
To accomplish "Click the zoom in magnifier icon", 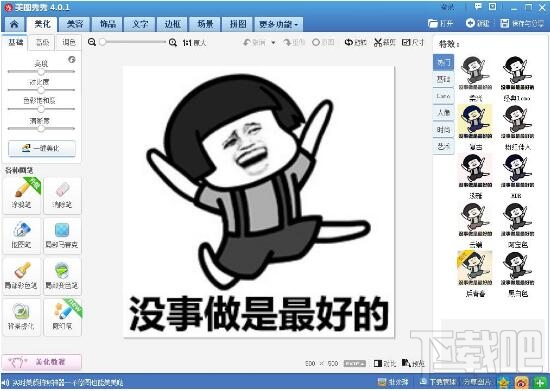I will pyautogui.click(x=173, y=42).
